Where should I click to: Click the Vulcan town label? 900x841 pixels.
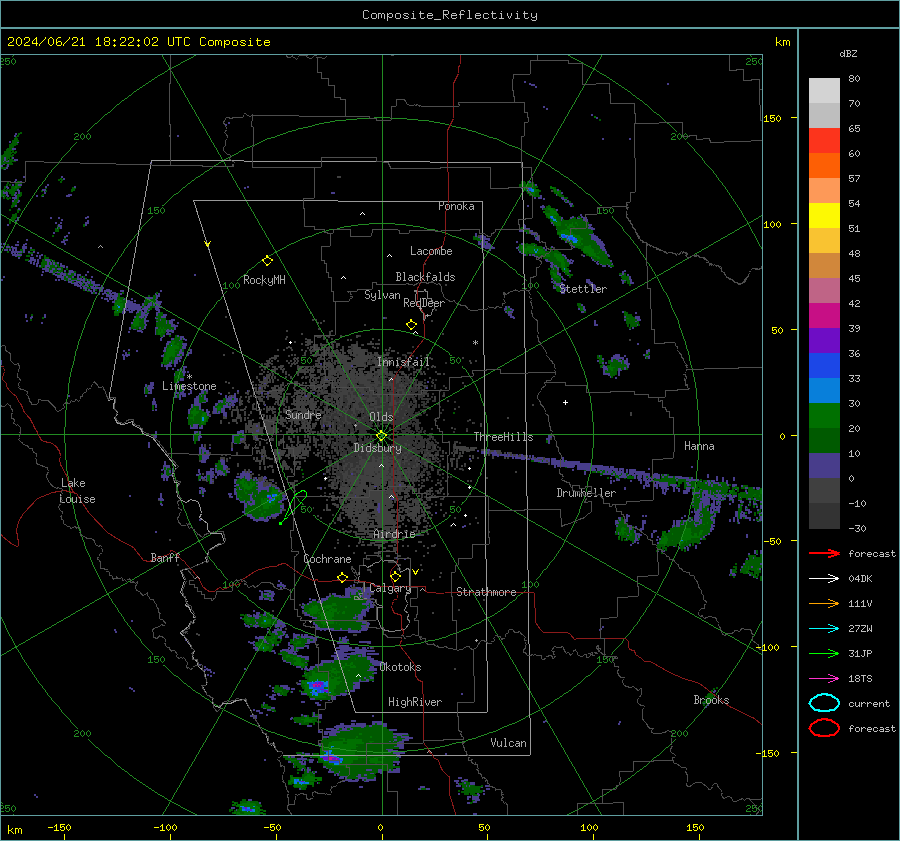pyautogui.click(x=509, y=743)
